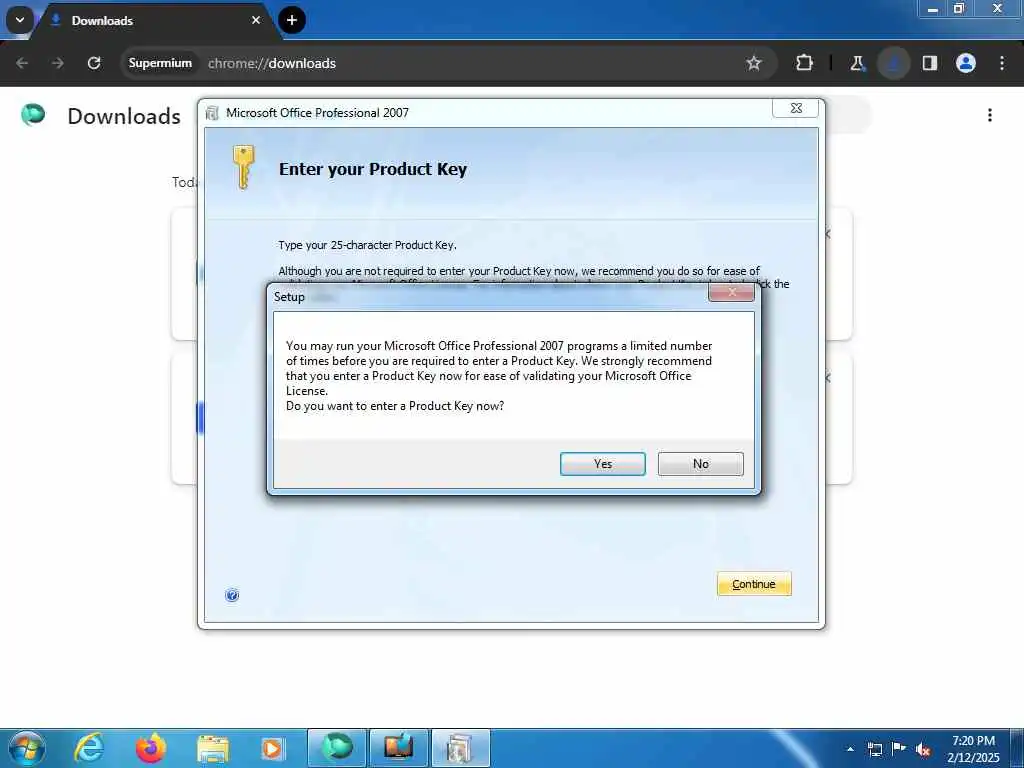Click the Continue button in Office setup
The height and width of the screenshot is (768, 1024).
coord(754,584)
